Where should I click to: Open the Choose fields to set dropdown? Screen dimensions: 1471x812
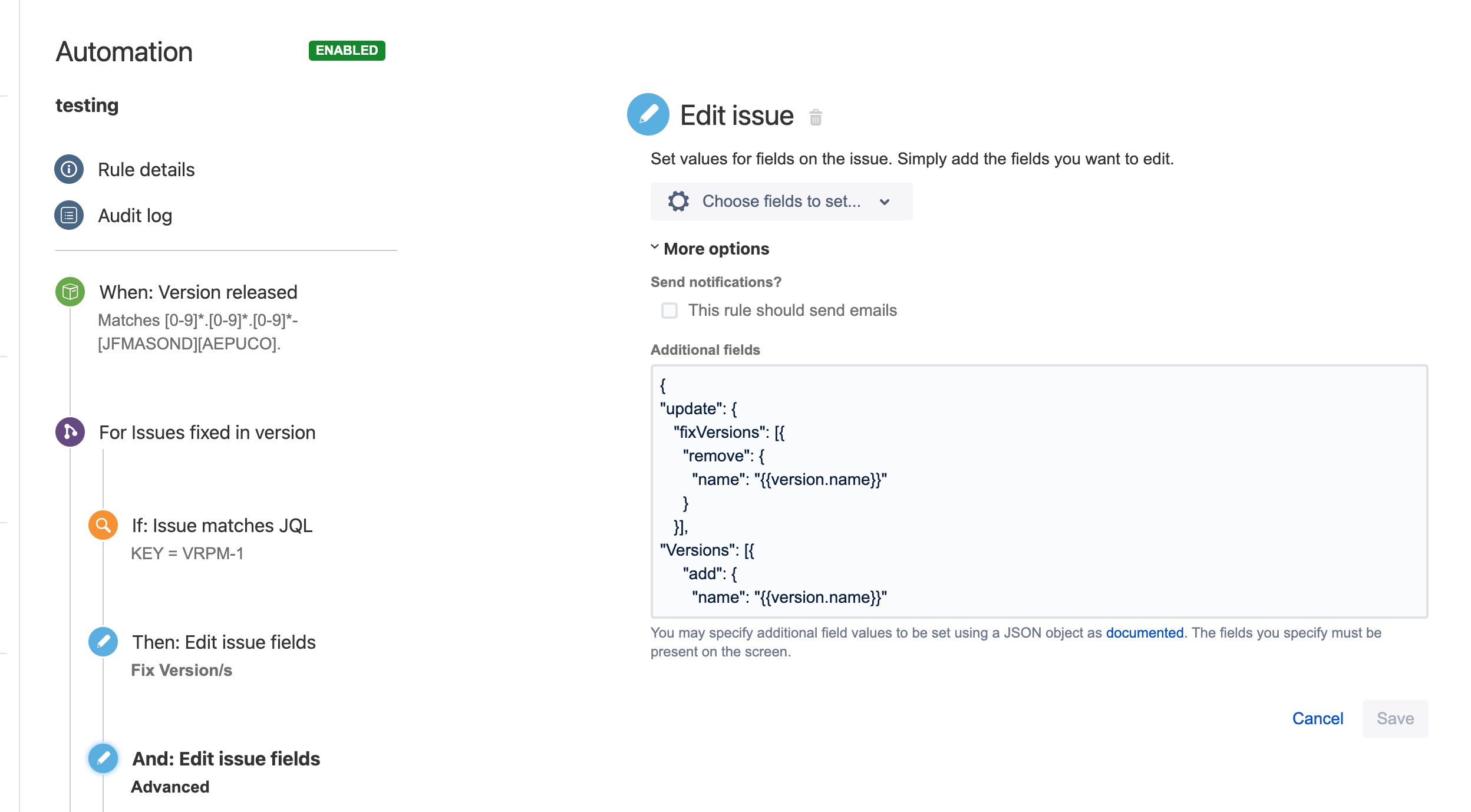(x=780, y=201)
